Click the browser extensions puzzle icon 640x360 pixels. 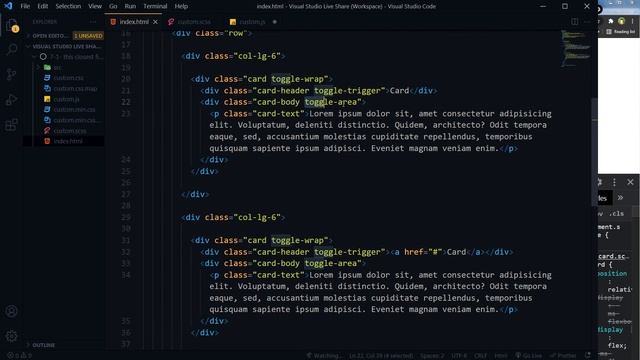[x=611, y=21]
